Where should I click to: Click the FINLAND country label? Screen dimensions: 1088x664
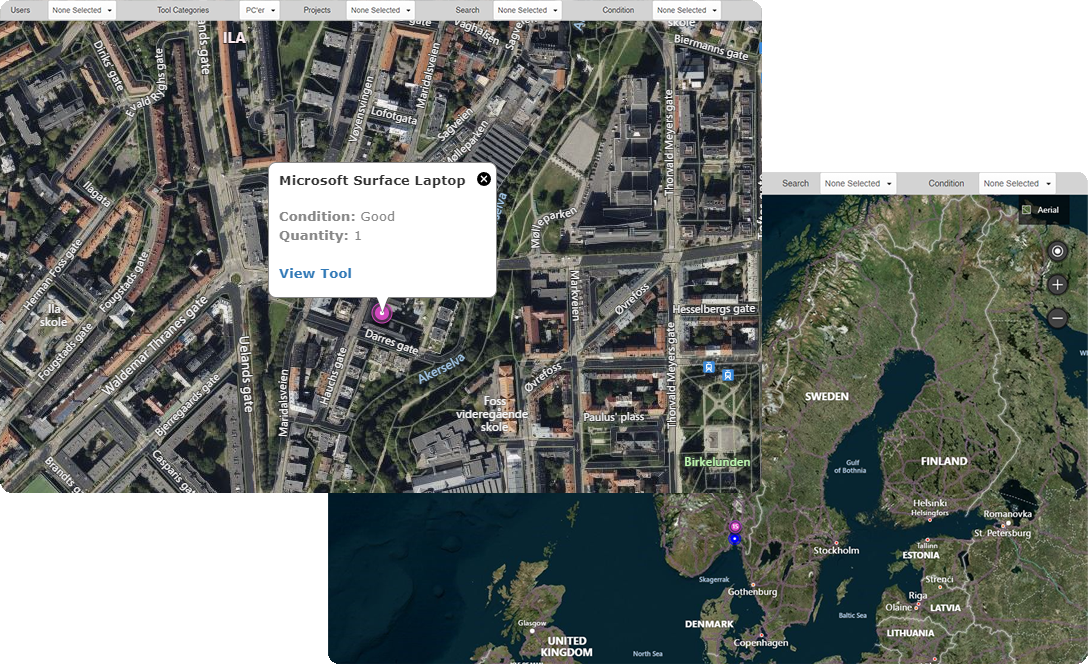tap(944, 461)
